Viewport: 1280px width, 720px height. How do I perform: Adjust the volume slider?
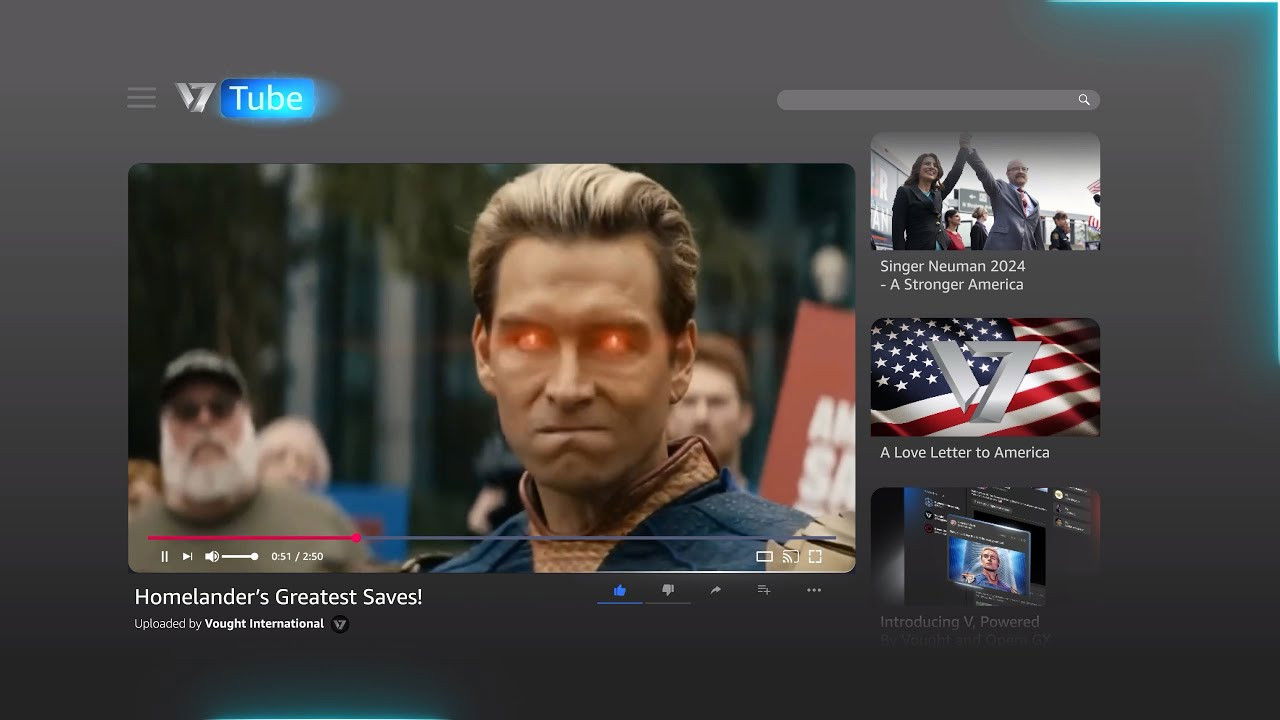[240, 557]
